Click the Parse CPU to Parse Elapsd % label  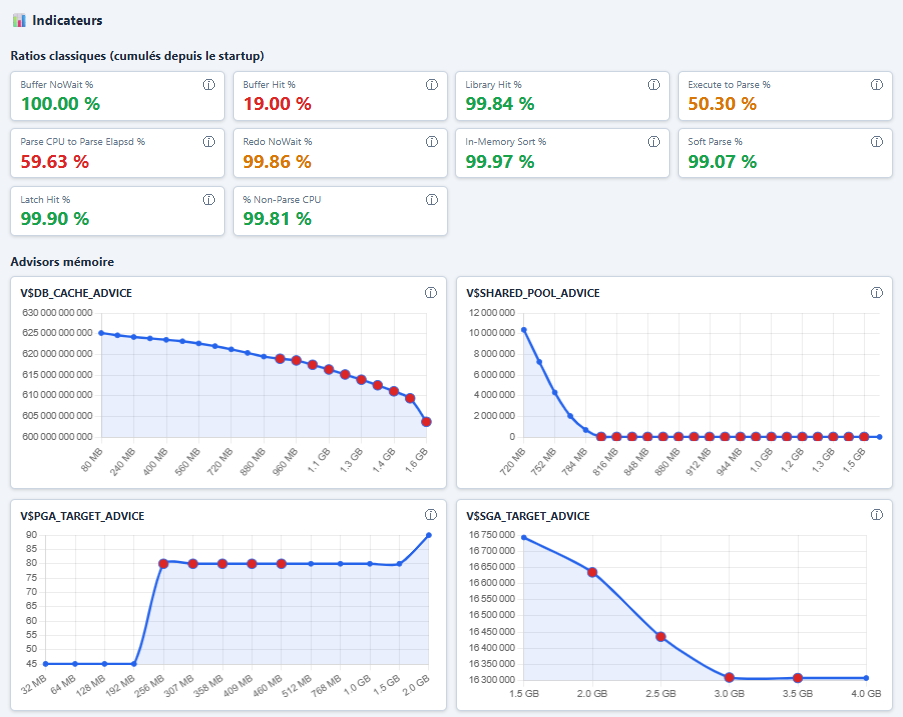pyautogui.click(x=83, y=142)
